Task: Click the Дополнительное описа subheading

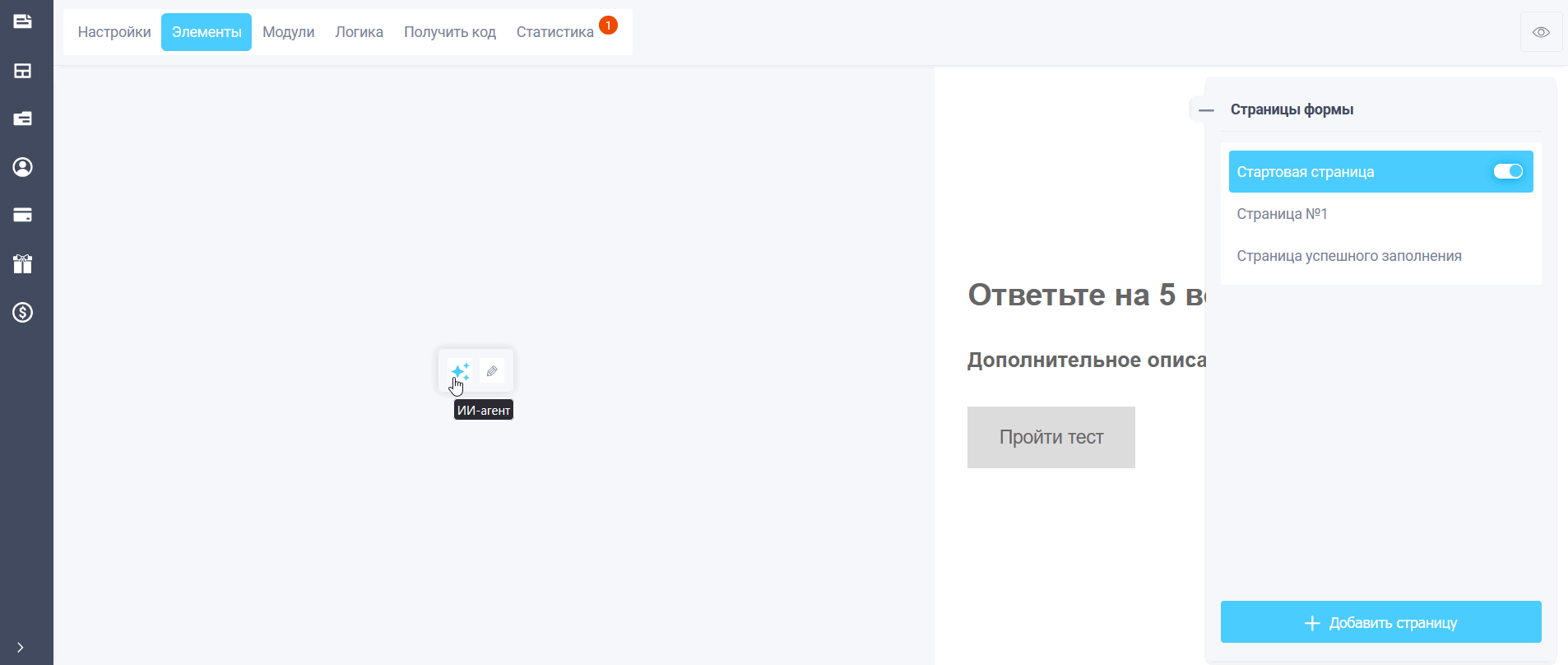Action: pos(1087,360)
